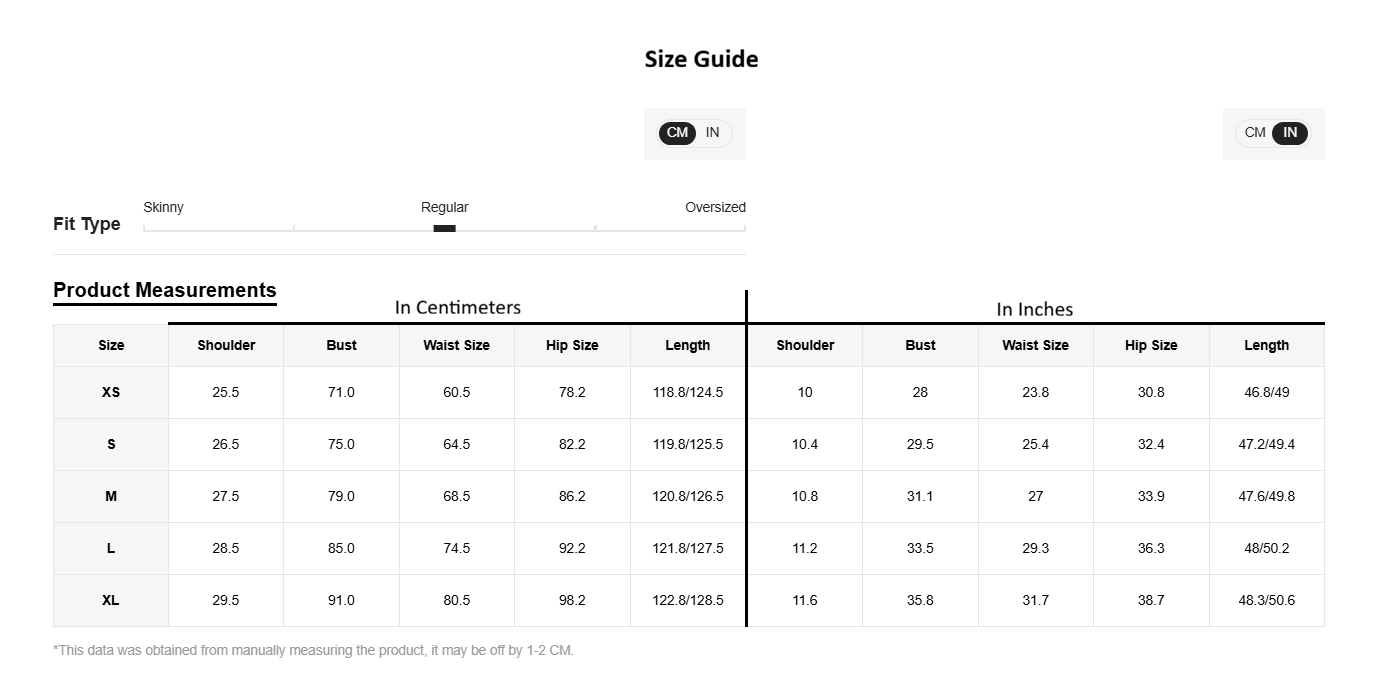Click the Regular fit type slider marker
Image resolution: width=1379 pixels, height=700 pixels.
[444, 228]
